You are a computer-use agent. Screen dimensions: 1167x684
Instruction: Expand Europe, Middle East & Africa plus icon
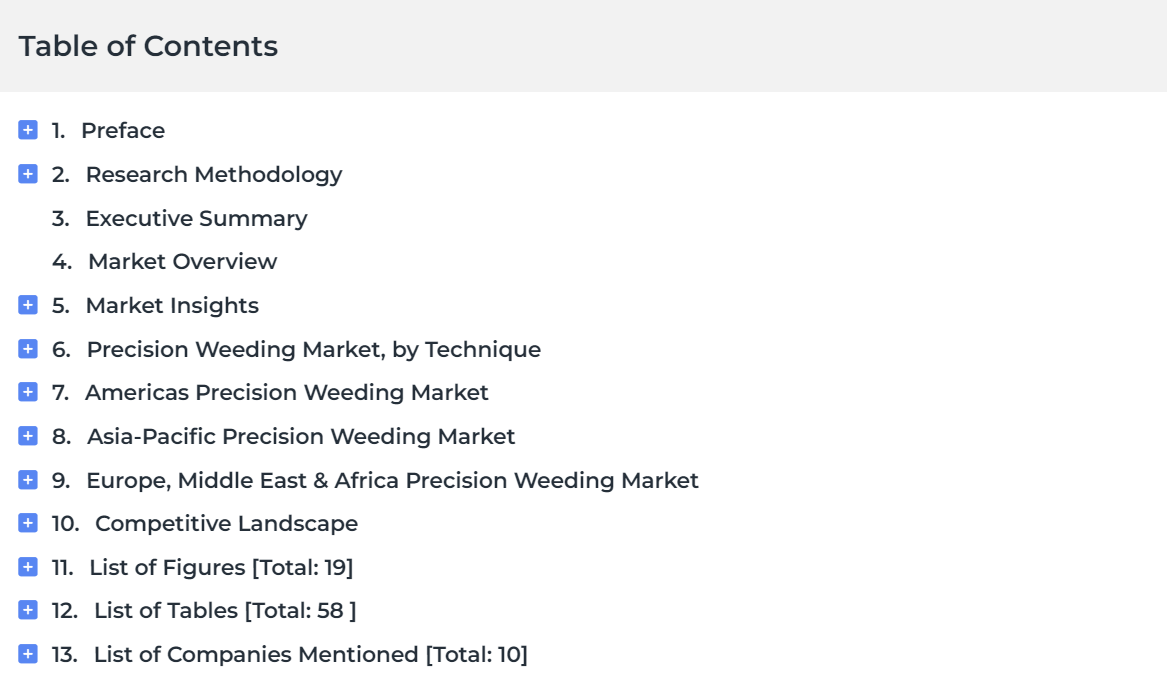28,480
